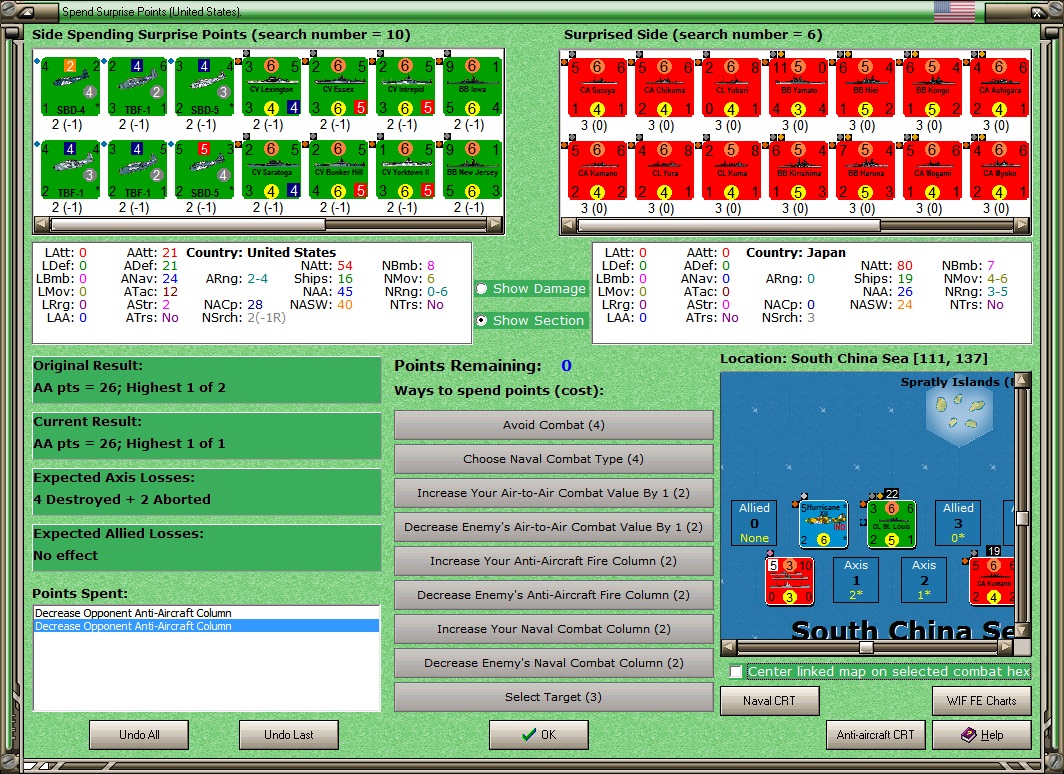This screenshot has width=1064, height=774.
Task: Click right arrow of spending side units scrollbar
Action: pos(495,224)
